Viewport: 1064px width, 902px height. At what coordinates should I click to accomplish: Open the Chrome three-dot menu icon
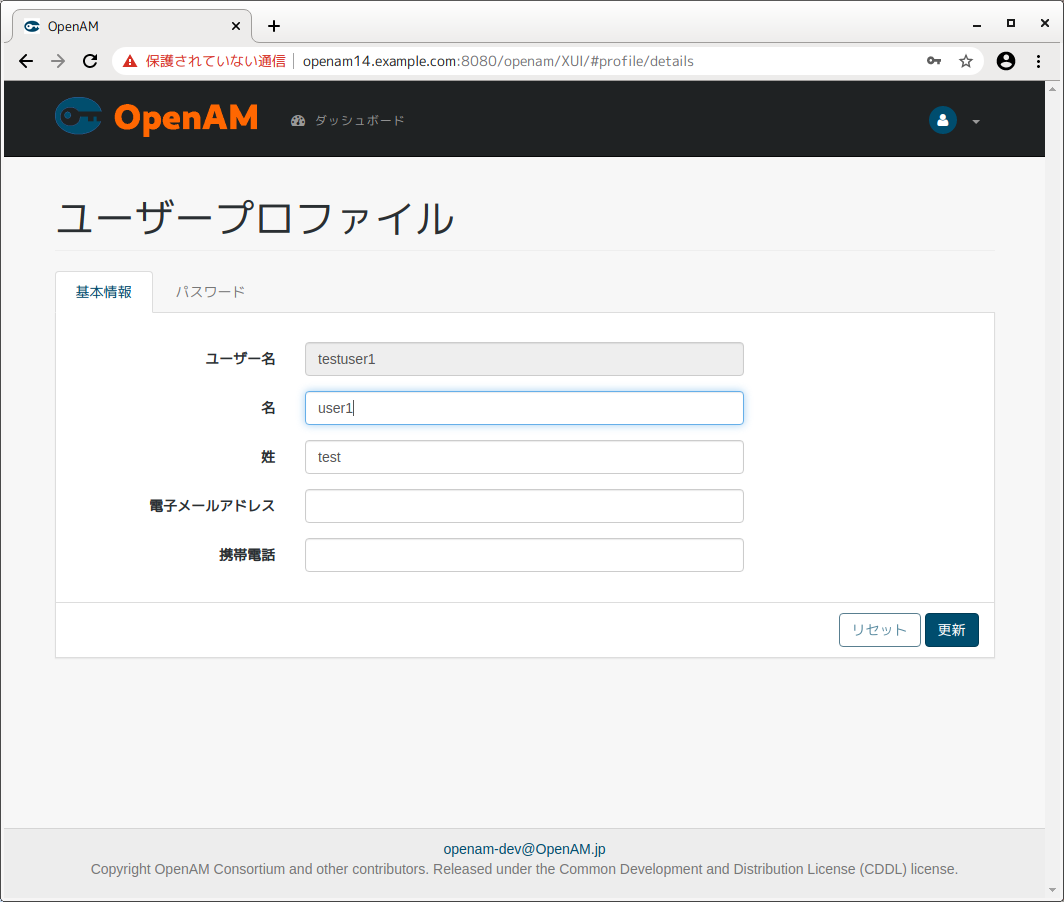1040,61
